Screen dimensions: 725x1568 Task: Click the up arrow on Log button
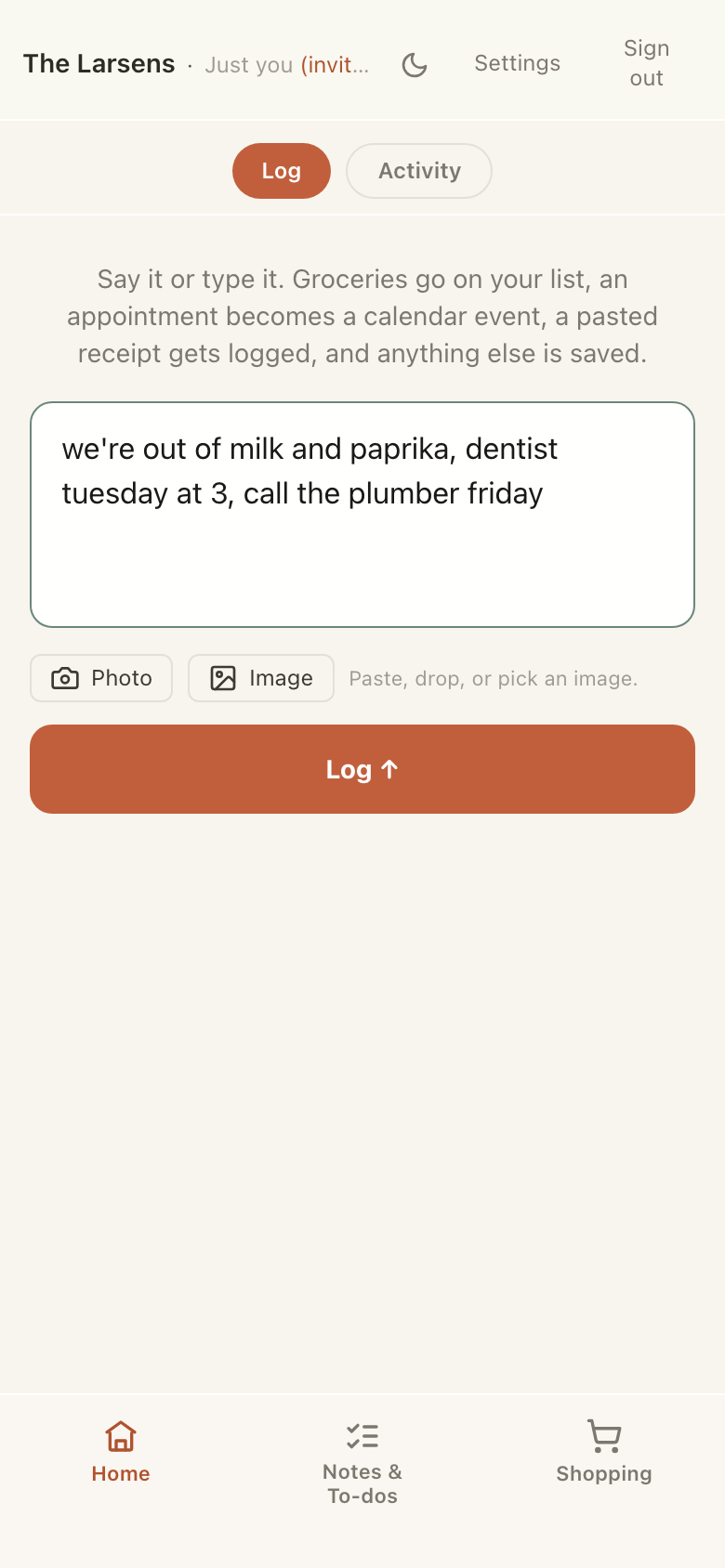click(x=389, y=769)
